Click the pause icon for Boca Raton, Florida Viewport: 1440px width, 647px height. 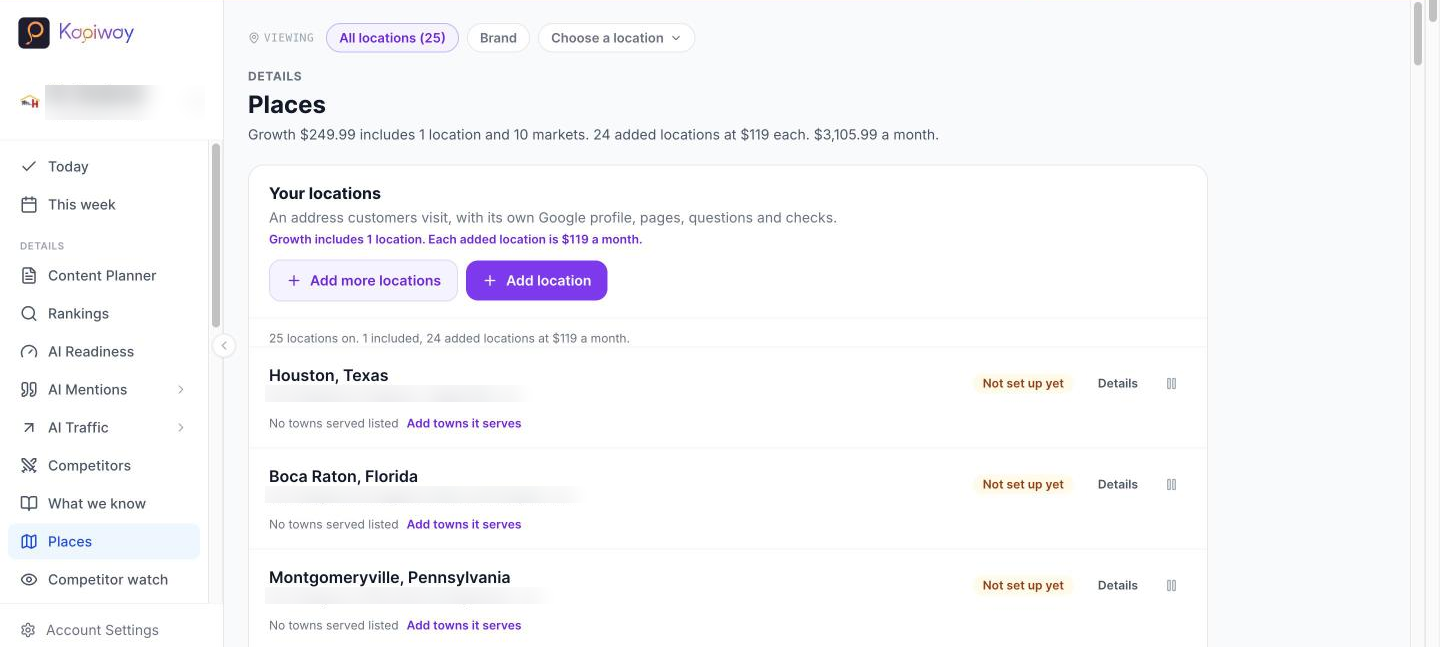coord(1171,484)
